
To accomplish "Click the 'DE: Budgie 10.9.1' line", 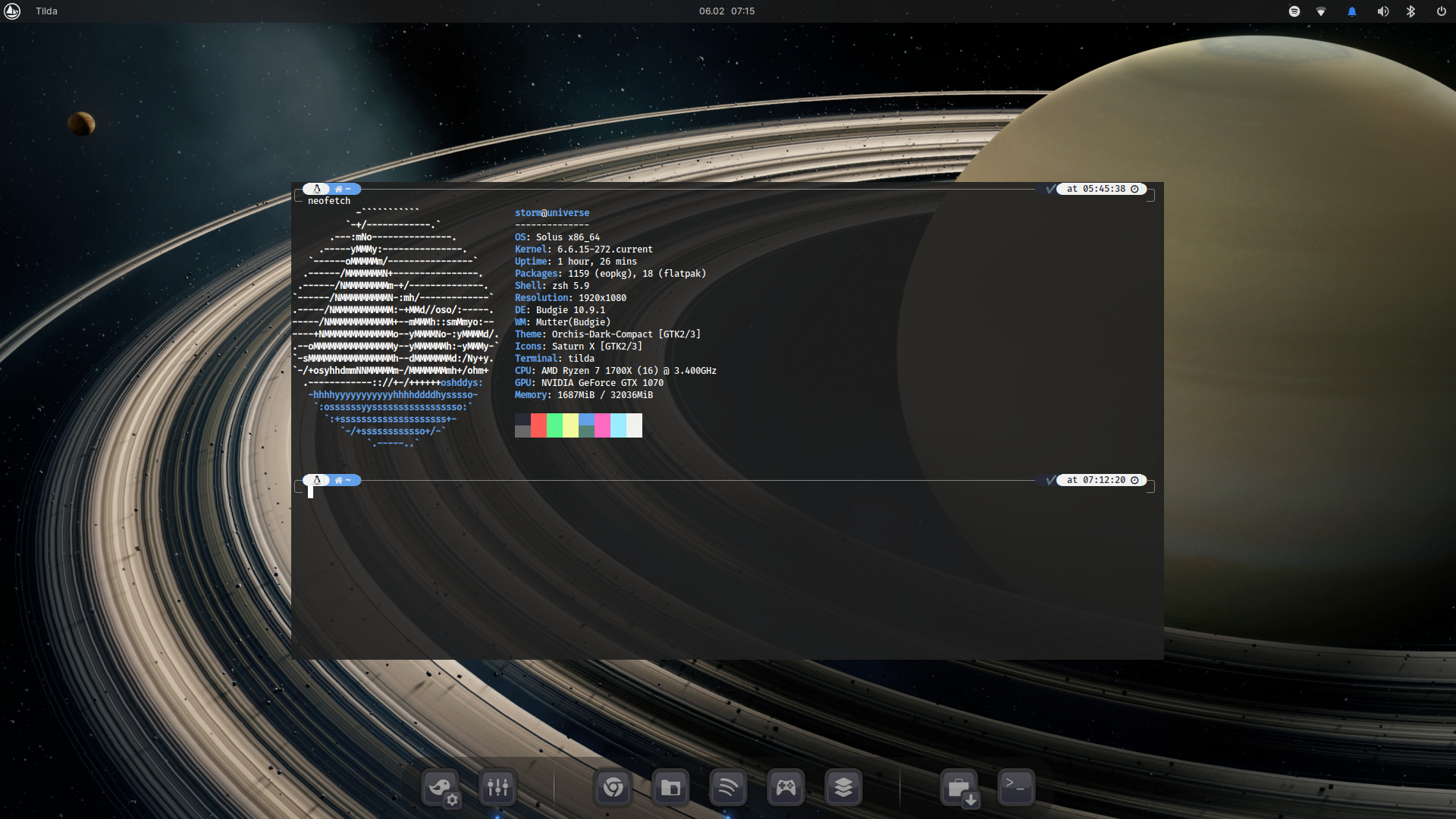I will click(560, 310).
